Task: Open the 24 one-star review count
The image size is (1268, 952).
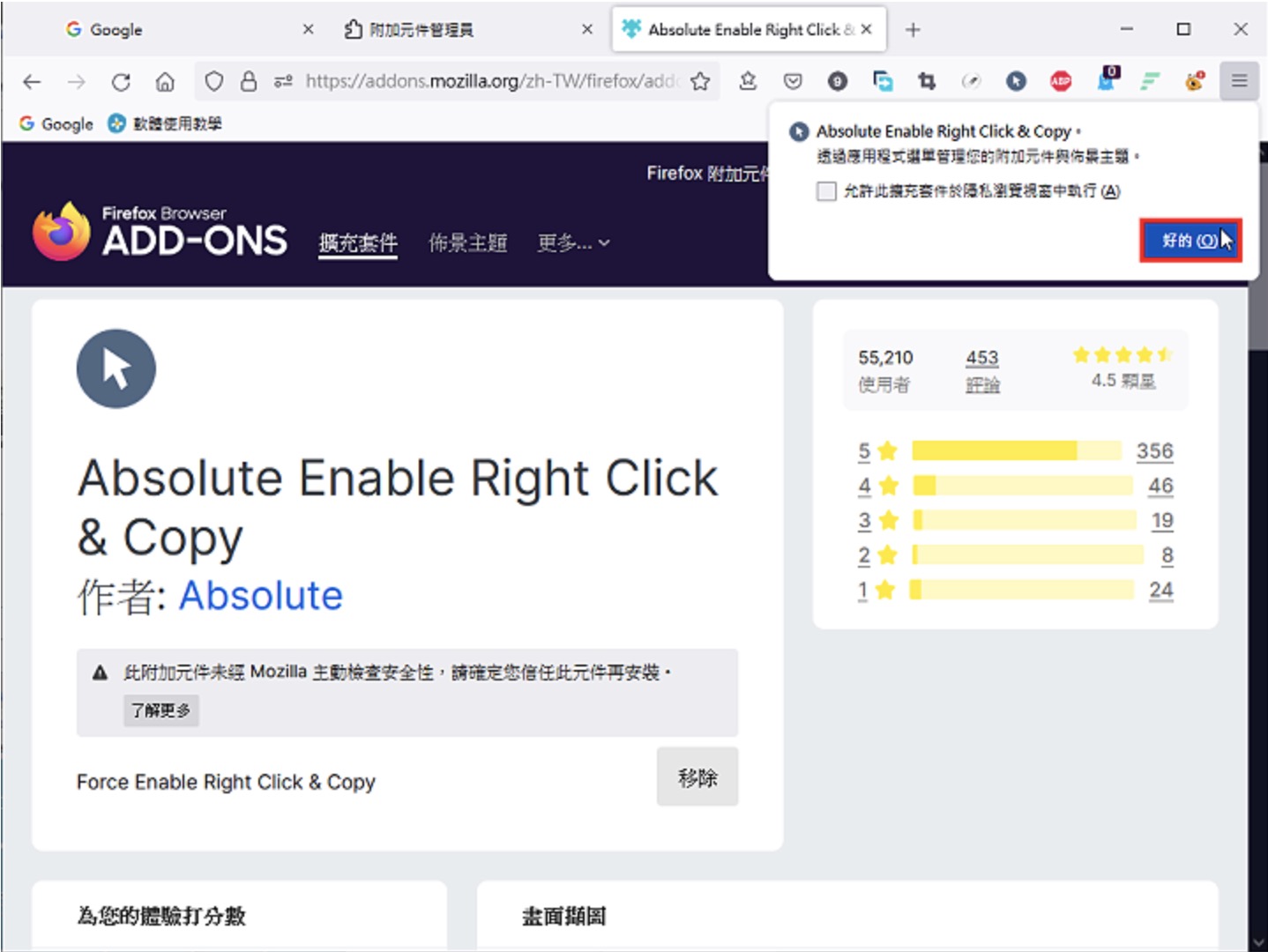Action: pos(1161,591)
